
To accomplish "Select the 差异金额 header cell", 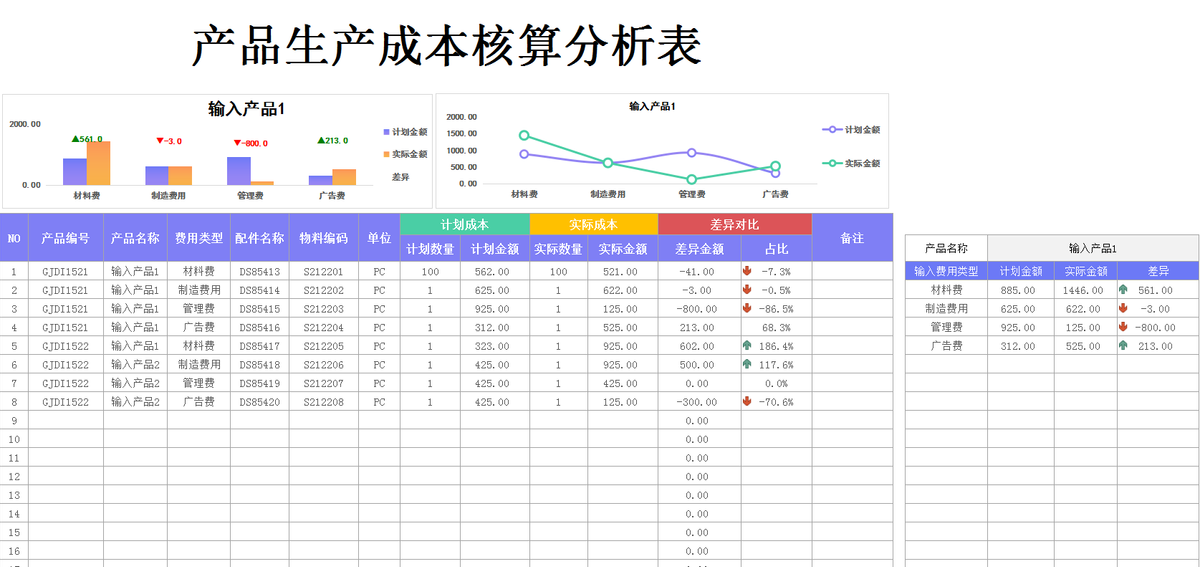I will tap(700, 249).
